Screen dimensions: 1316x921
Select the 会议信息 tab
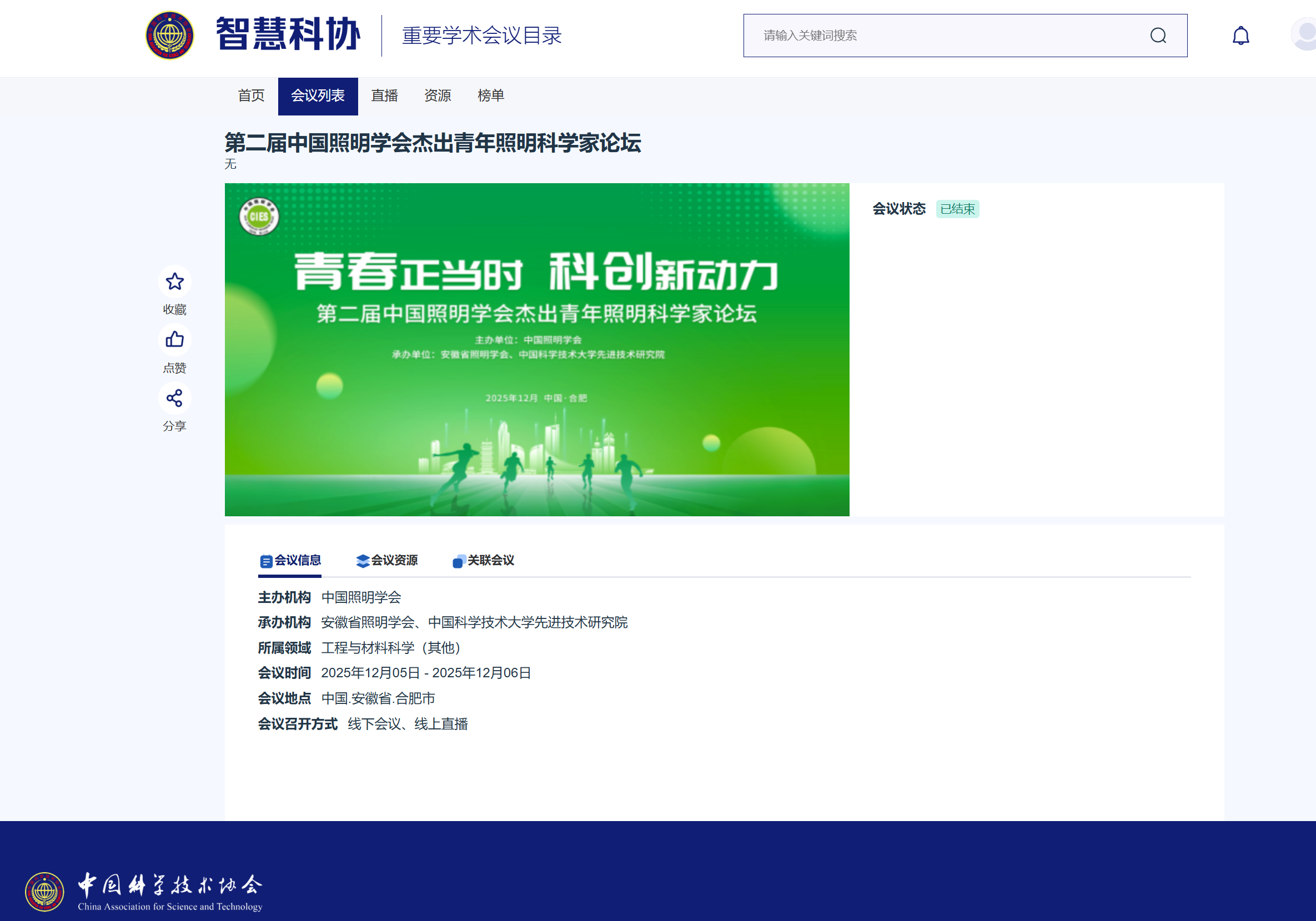[290, 561]
